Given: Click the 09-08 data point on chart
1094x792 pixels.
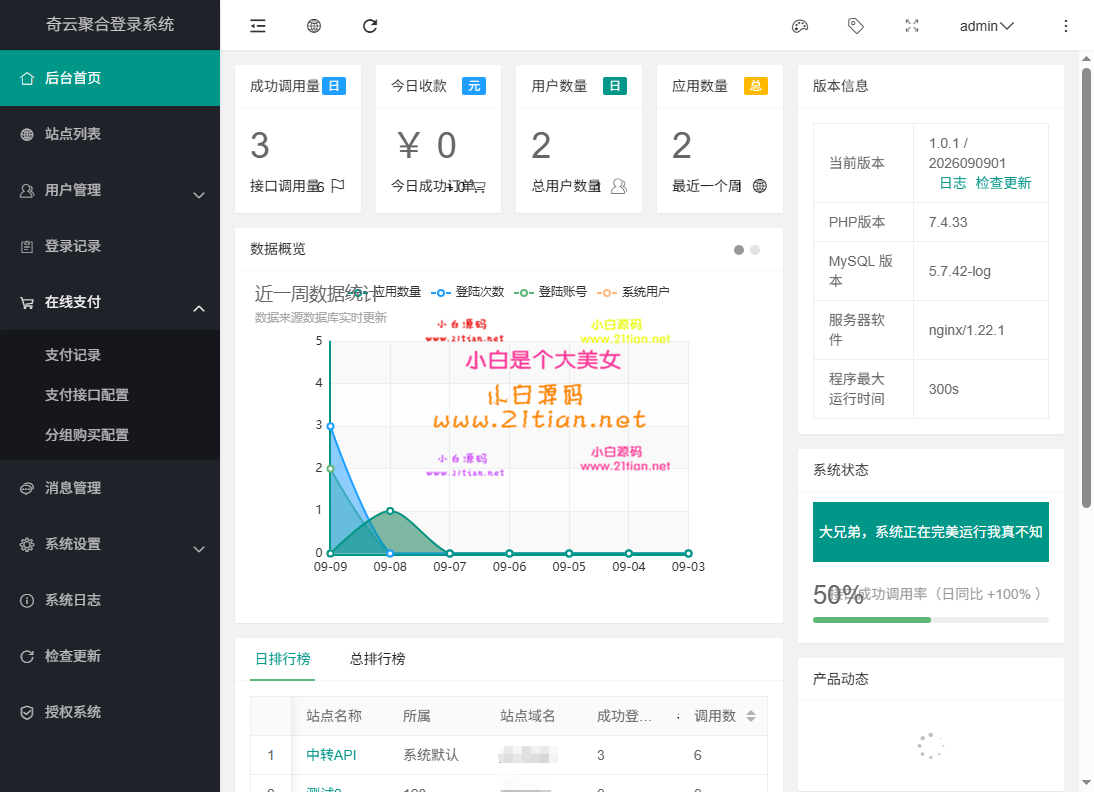Looking at the screenshot, I should (x=390, y=511).
